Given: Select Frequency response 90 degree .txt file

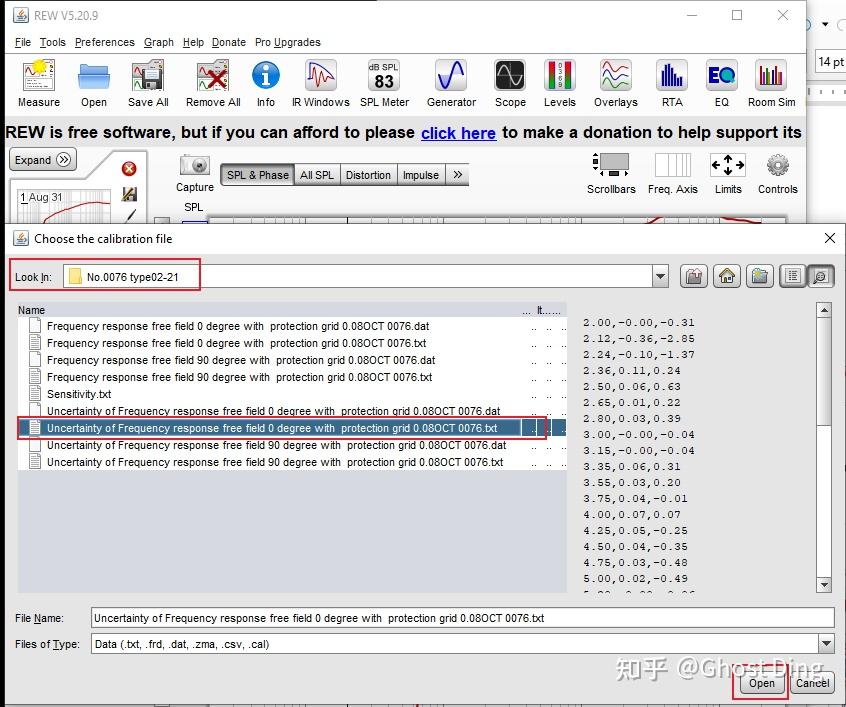Looking at the screenshot, I should [292, 377].
